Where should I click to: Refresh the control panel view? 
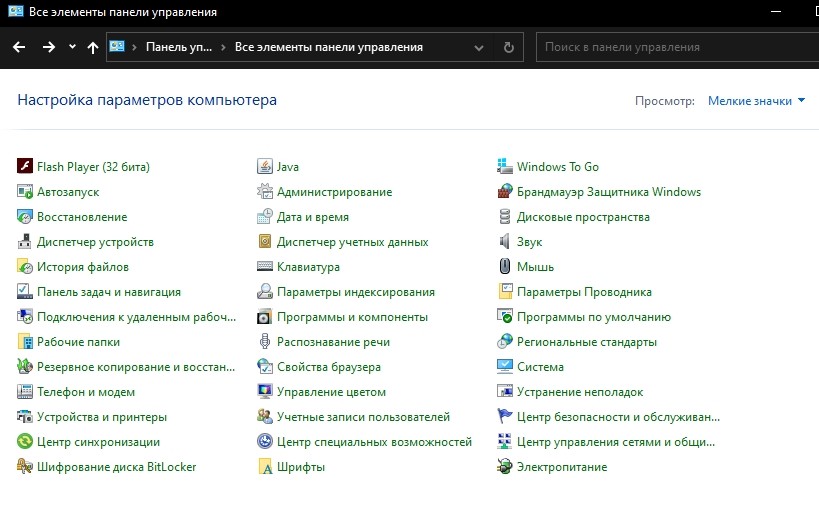tap(508, 47)
